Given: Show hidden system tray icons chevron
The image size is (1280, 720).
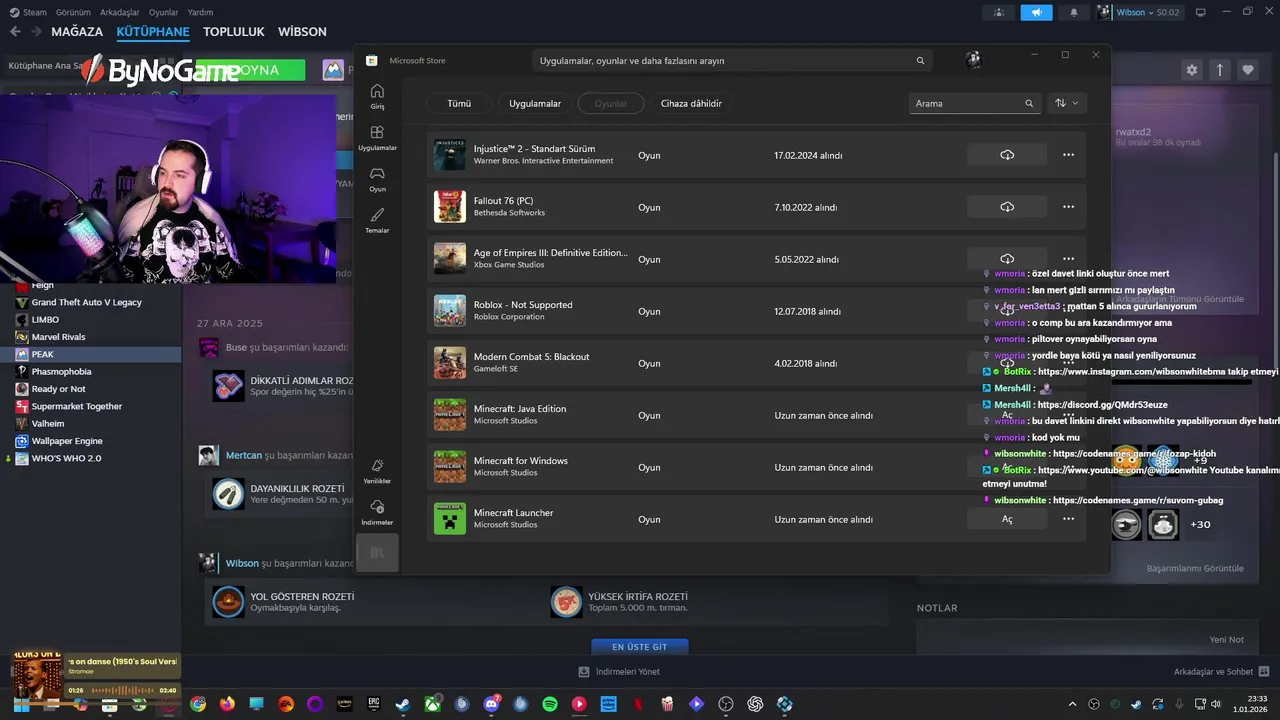Looking at the screenshot, I should (1072, 704).
